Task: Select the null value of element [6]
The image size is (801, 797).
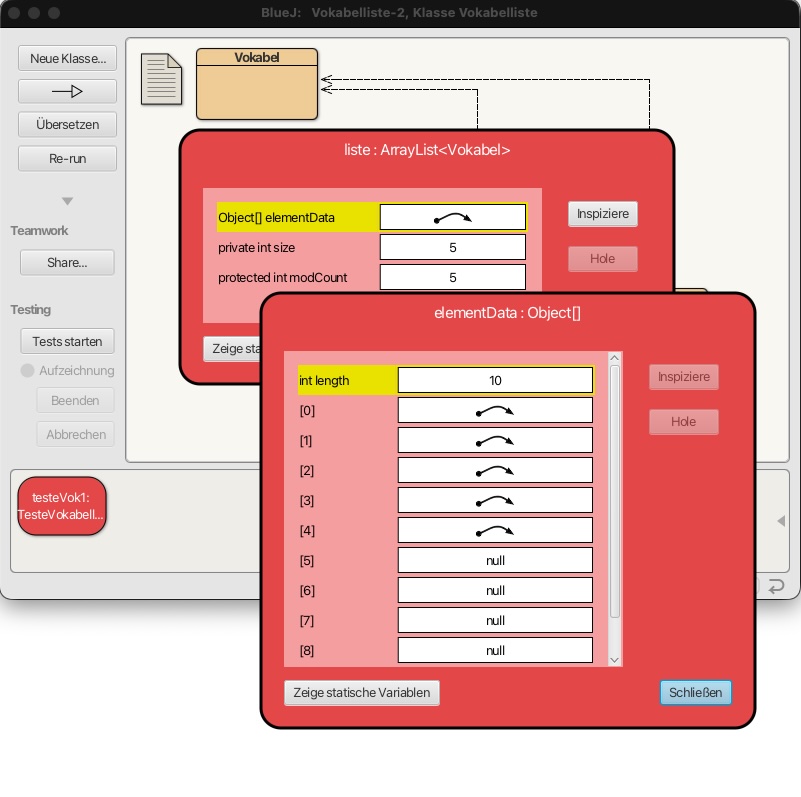Action: click(x=495, y=591)
